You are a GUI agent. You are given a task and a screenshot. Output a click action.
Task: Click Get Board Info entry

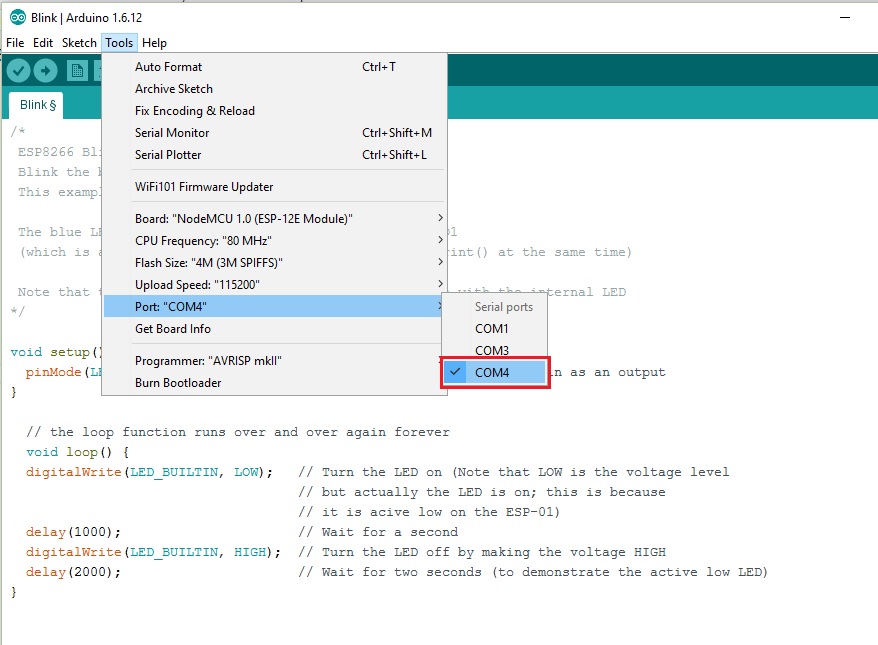[274, 329]
